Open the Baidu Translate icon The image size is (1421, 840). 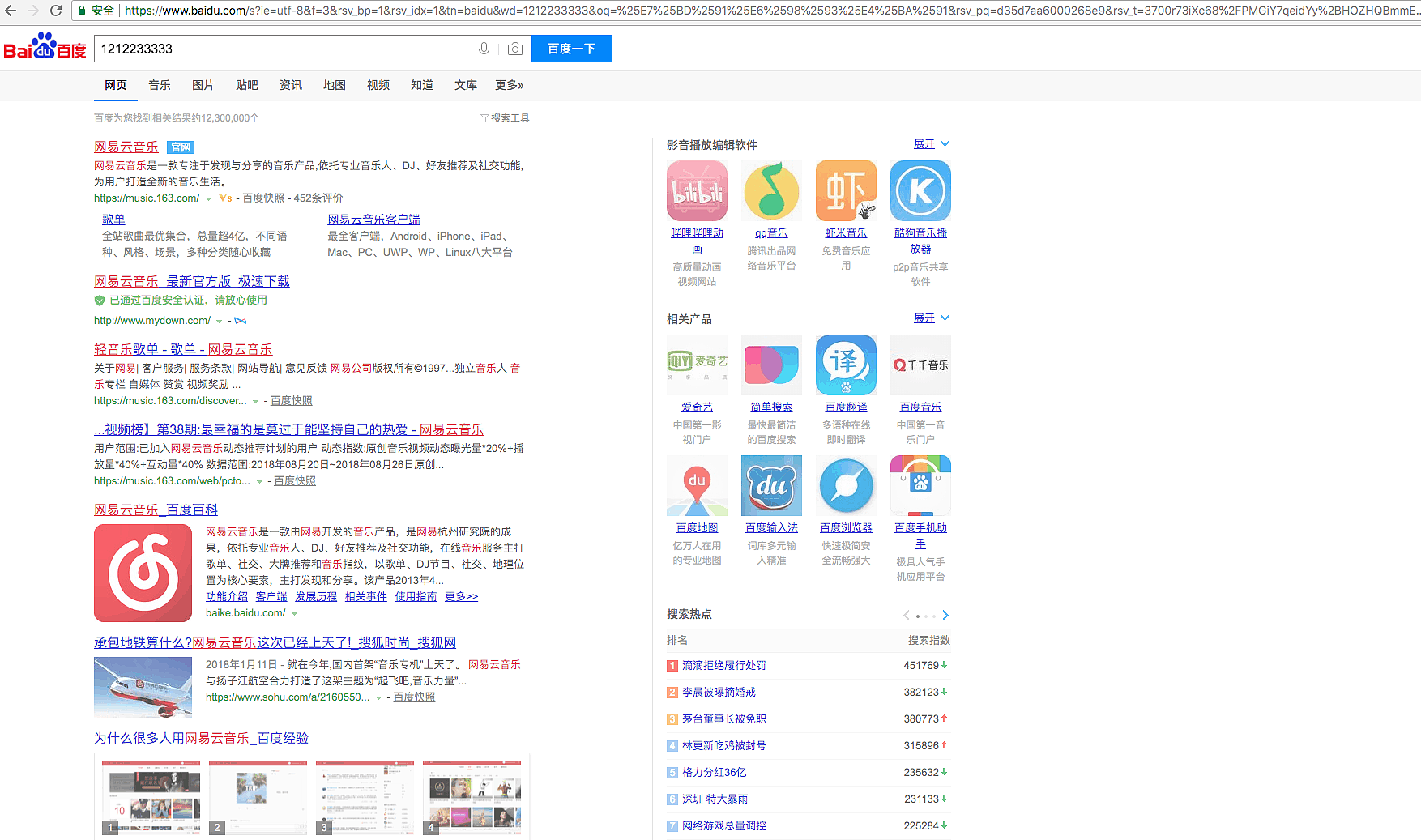(846, 365)
